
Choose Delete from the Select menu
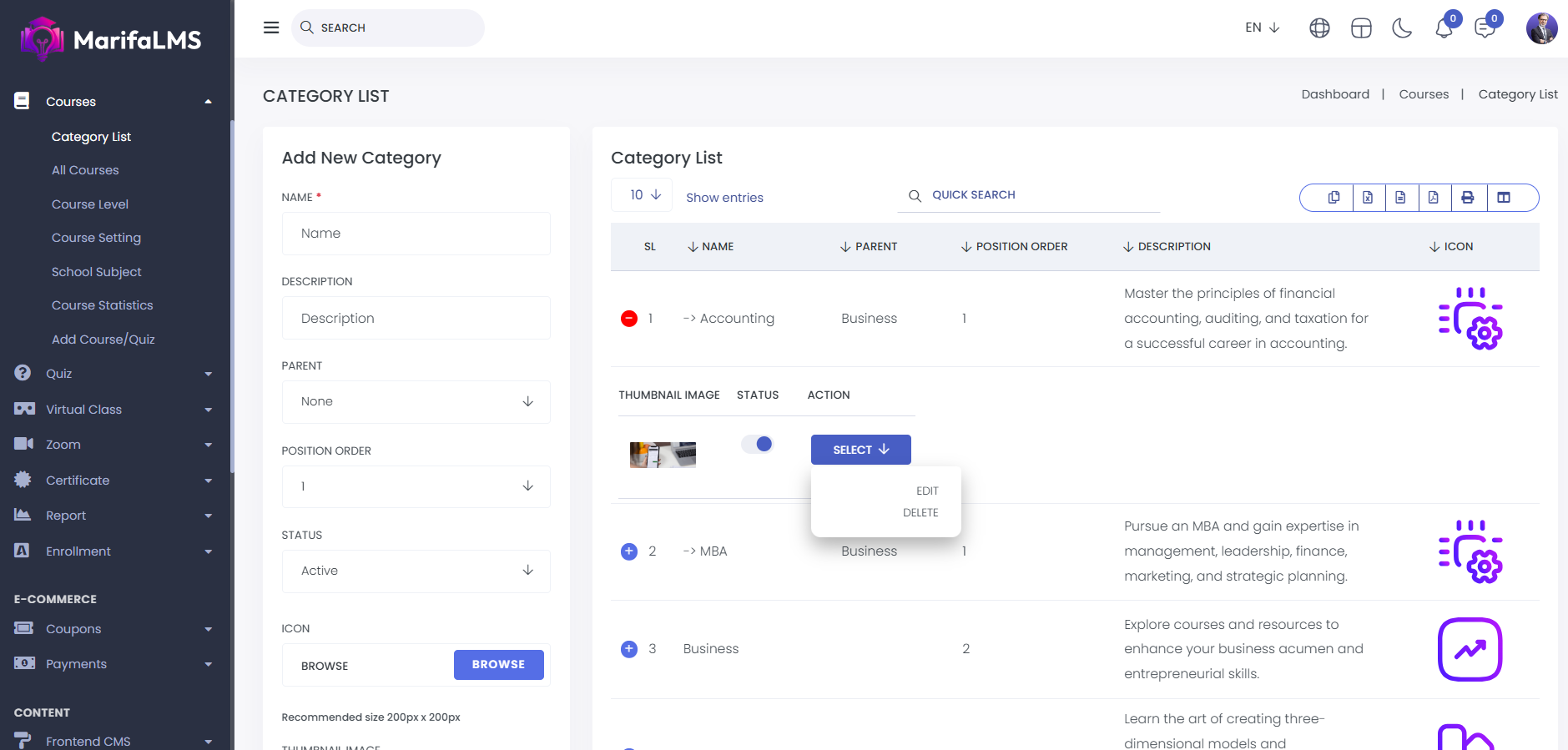click(920, 513)
